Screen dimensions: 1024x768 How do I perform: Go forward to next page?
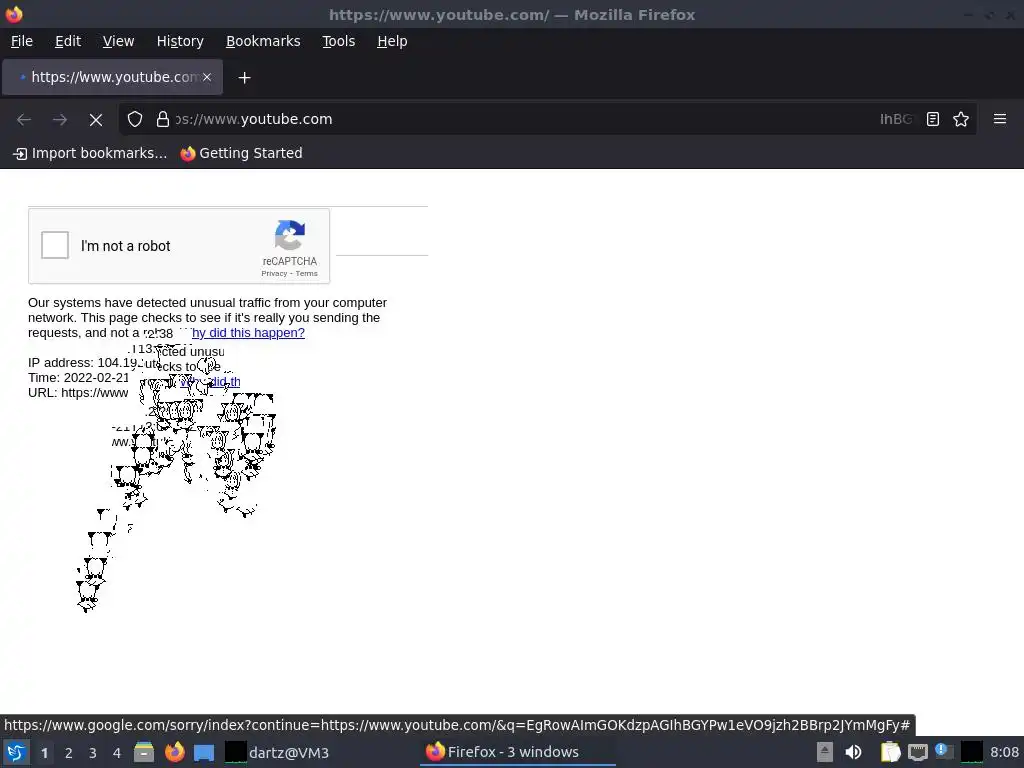[x=60, y=120]
